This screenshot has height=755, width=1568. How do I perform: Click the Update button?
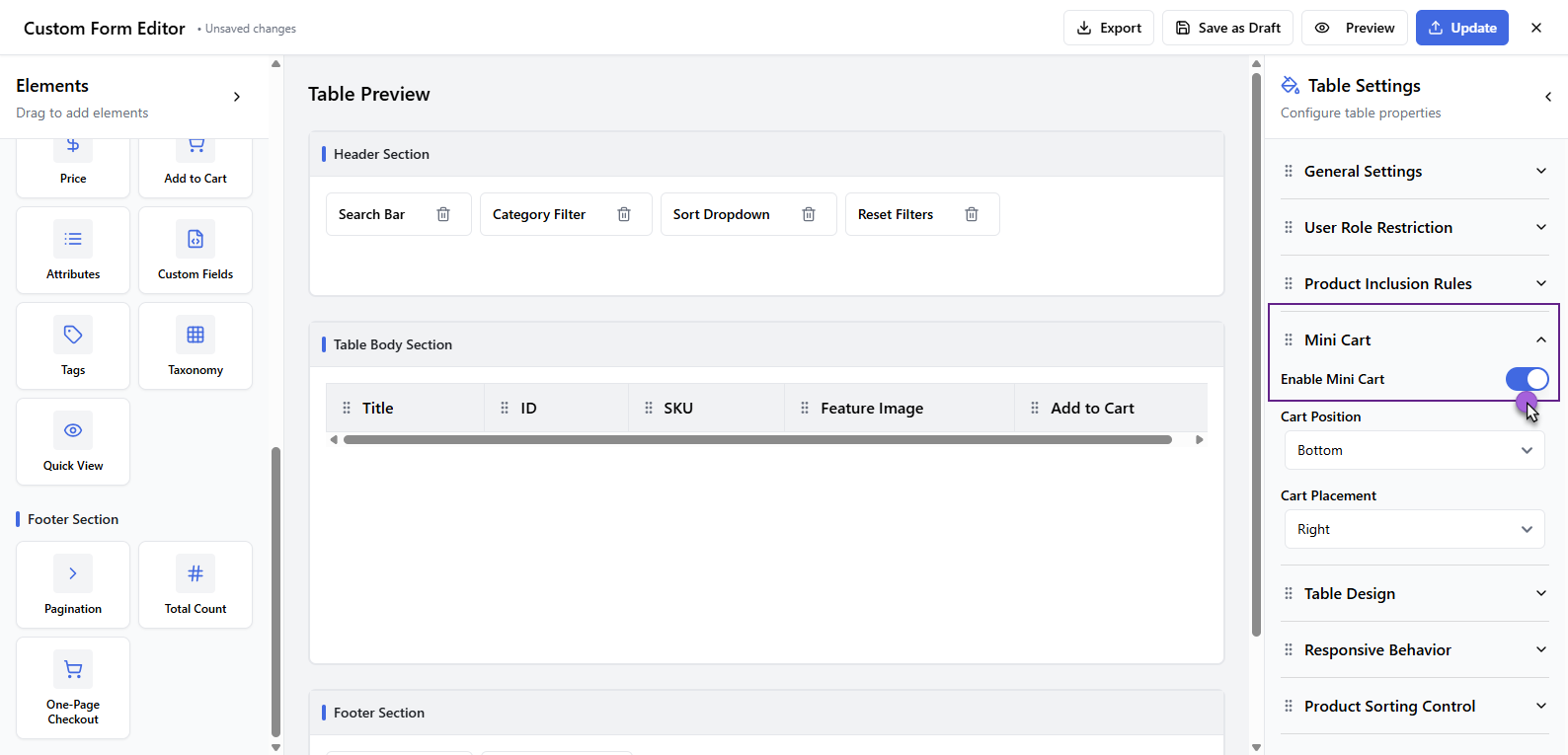(1461, 28)
